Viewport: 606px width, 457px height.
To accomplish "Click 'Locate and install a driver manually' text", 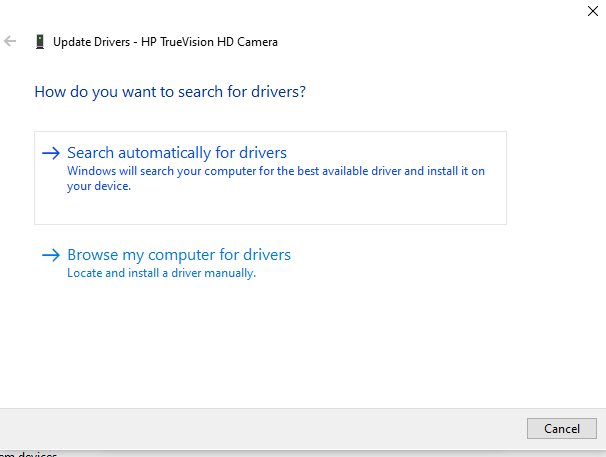I will point(161,273).
